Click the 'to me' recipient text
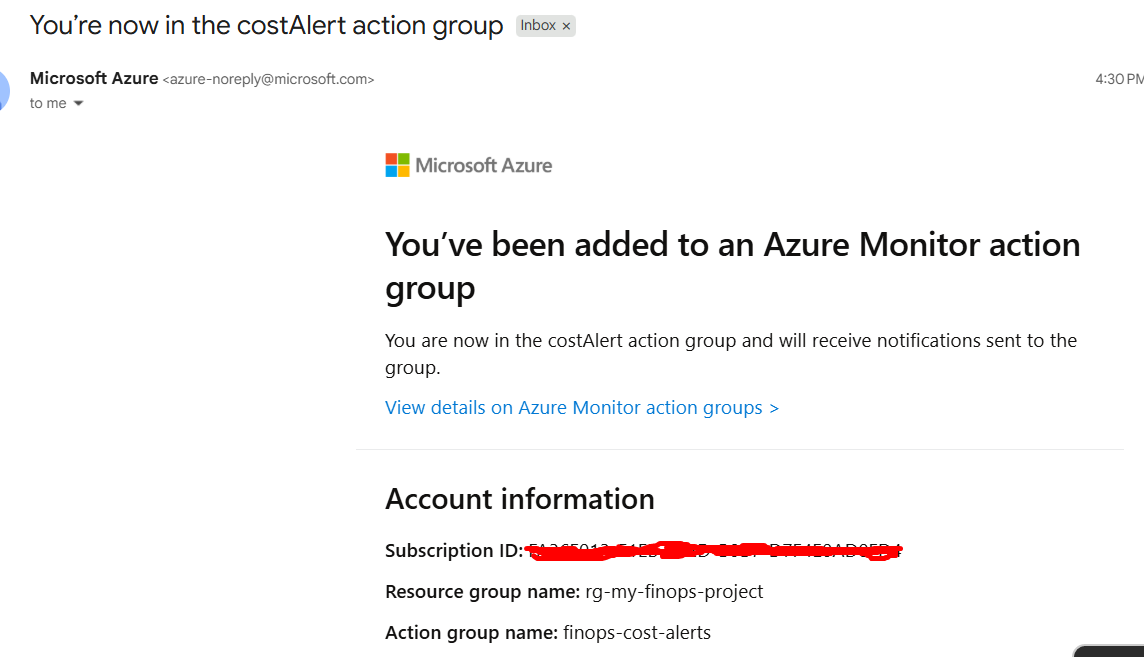Viewport: 1144px width, 657px height. pyautogui.click(x=48, y=104)
